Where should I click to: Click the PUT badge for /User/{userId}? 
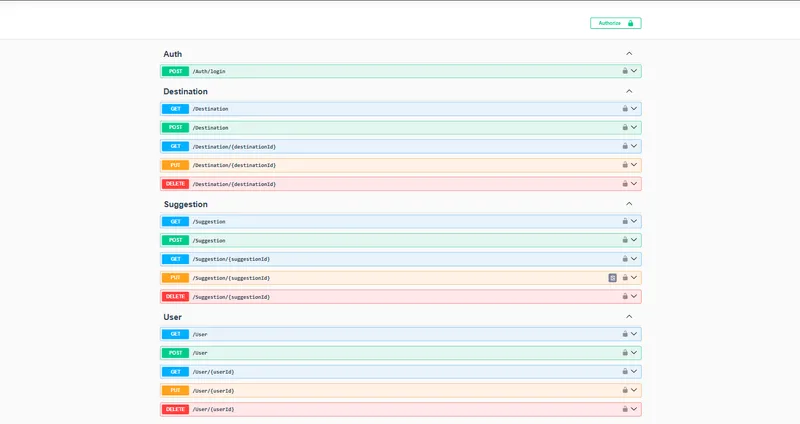pyautogui.click(x=176, y=390)
